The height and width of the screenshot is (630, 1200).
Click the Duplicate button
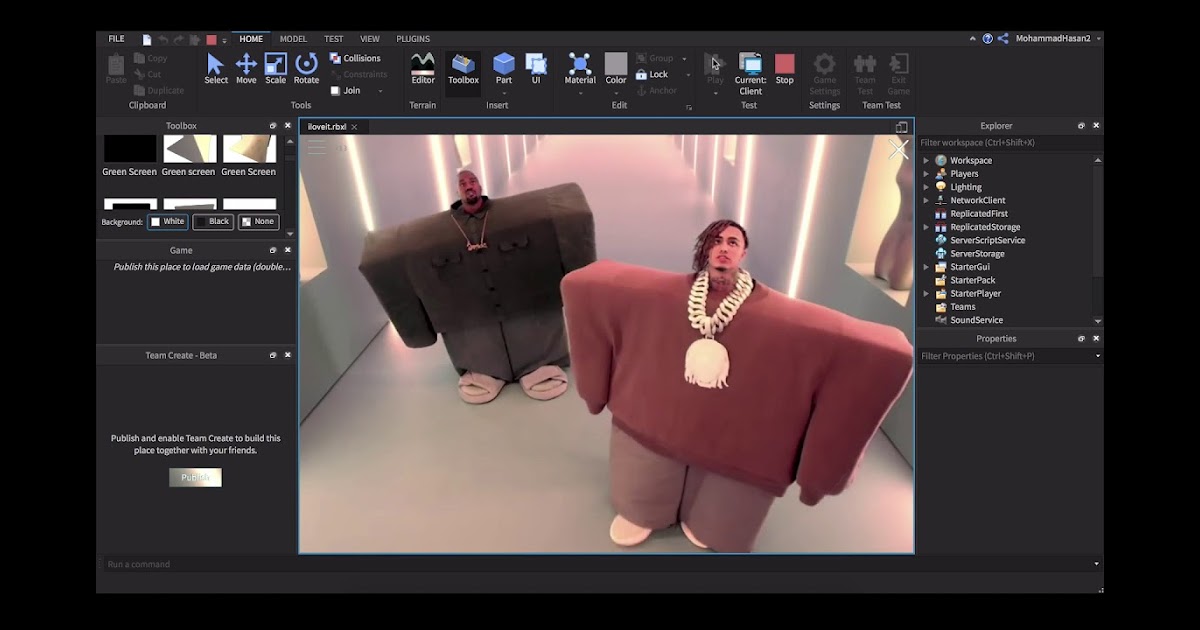[158, 90]
